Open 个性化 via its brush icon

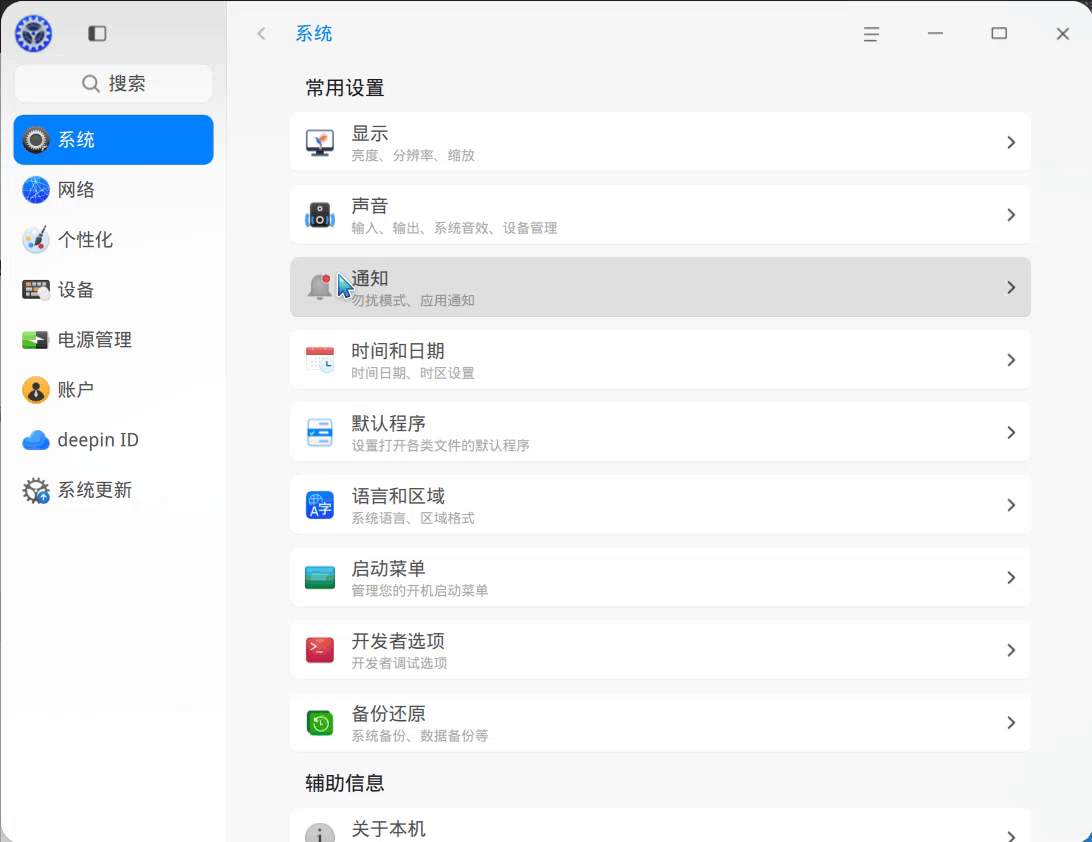click(35, 240)
